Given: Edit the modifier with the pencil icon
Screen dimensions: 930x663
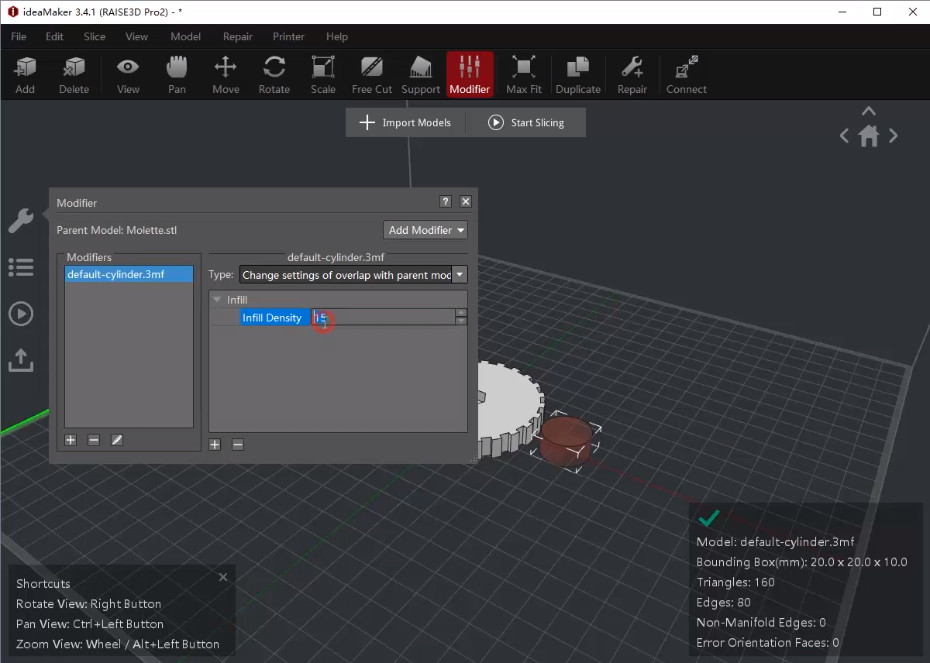Looking at the screenshot, I should (117, 440).
